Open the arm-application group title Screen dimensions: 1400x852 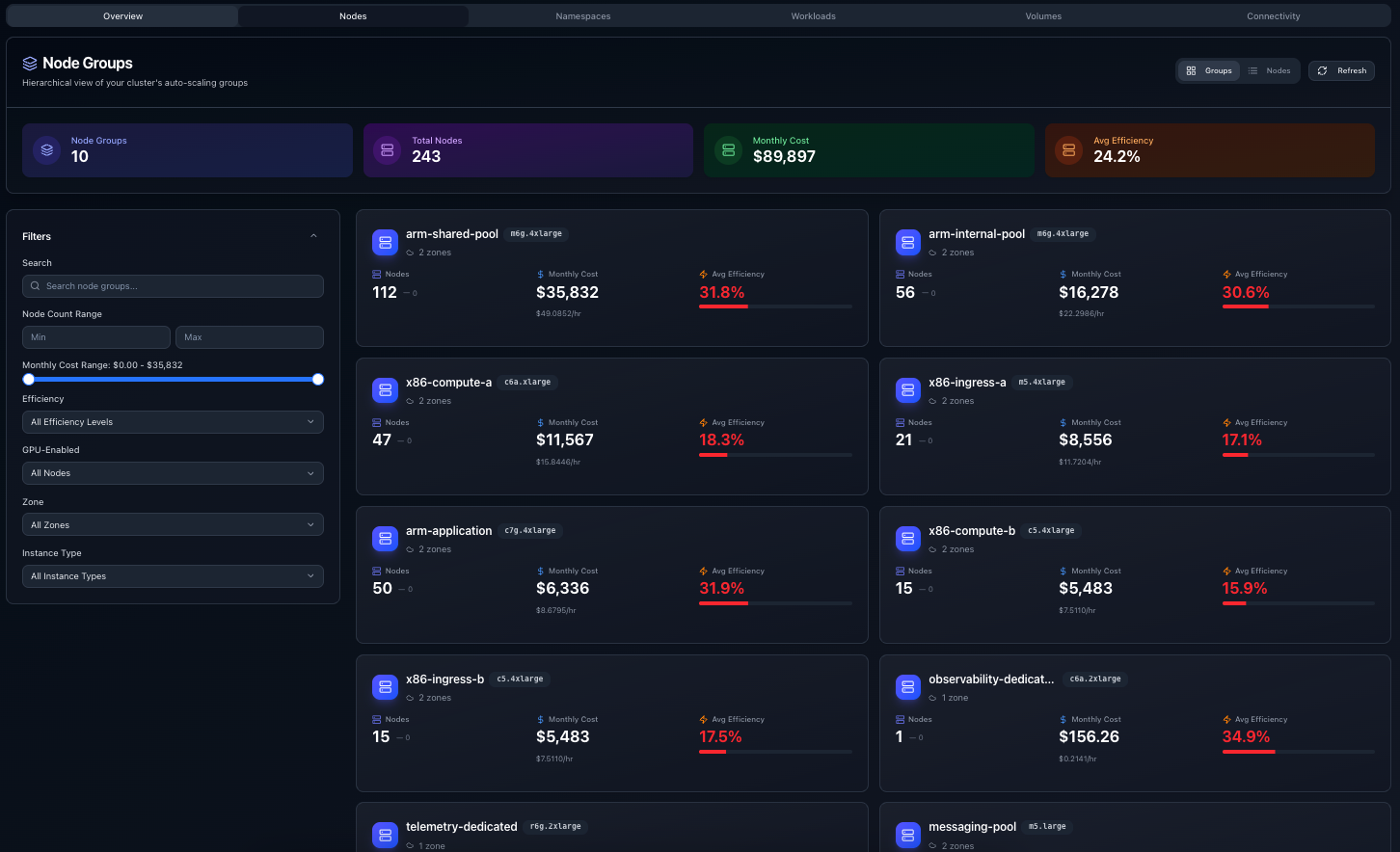[x=448, y=531]
